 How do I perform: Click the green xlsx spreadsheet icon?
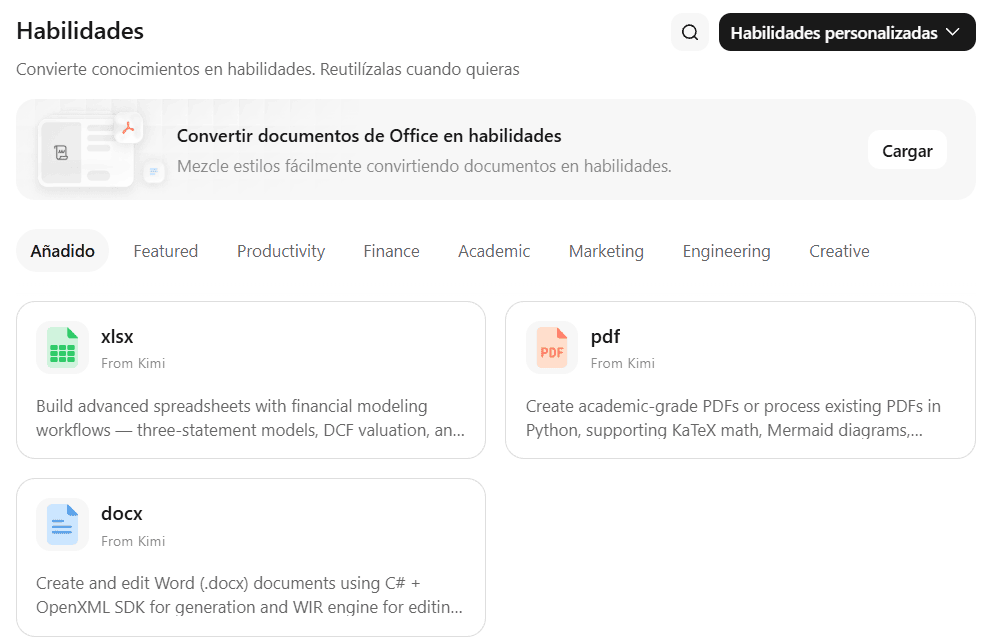point(63,347)
